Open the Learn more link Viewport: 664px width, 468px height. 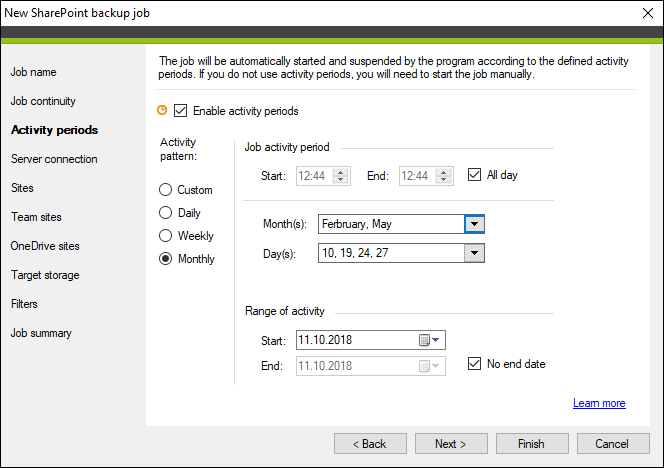[x=599, y=403]
